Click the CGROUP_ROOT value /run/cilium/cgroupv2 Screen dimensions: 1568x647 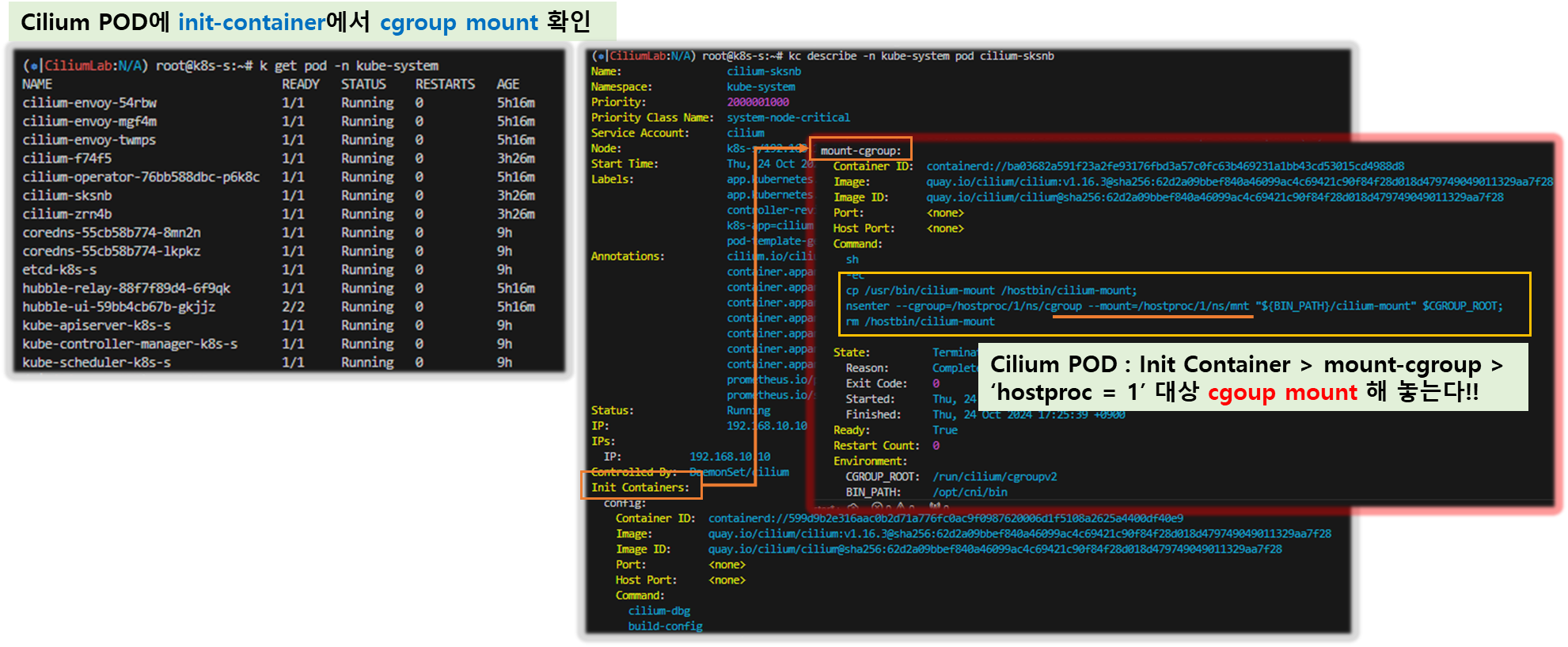[995, 477]
